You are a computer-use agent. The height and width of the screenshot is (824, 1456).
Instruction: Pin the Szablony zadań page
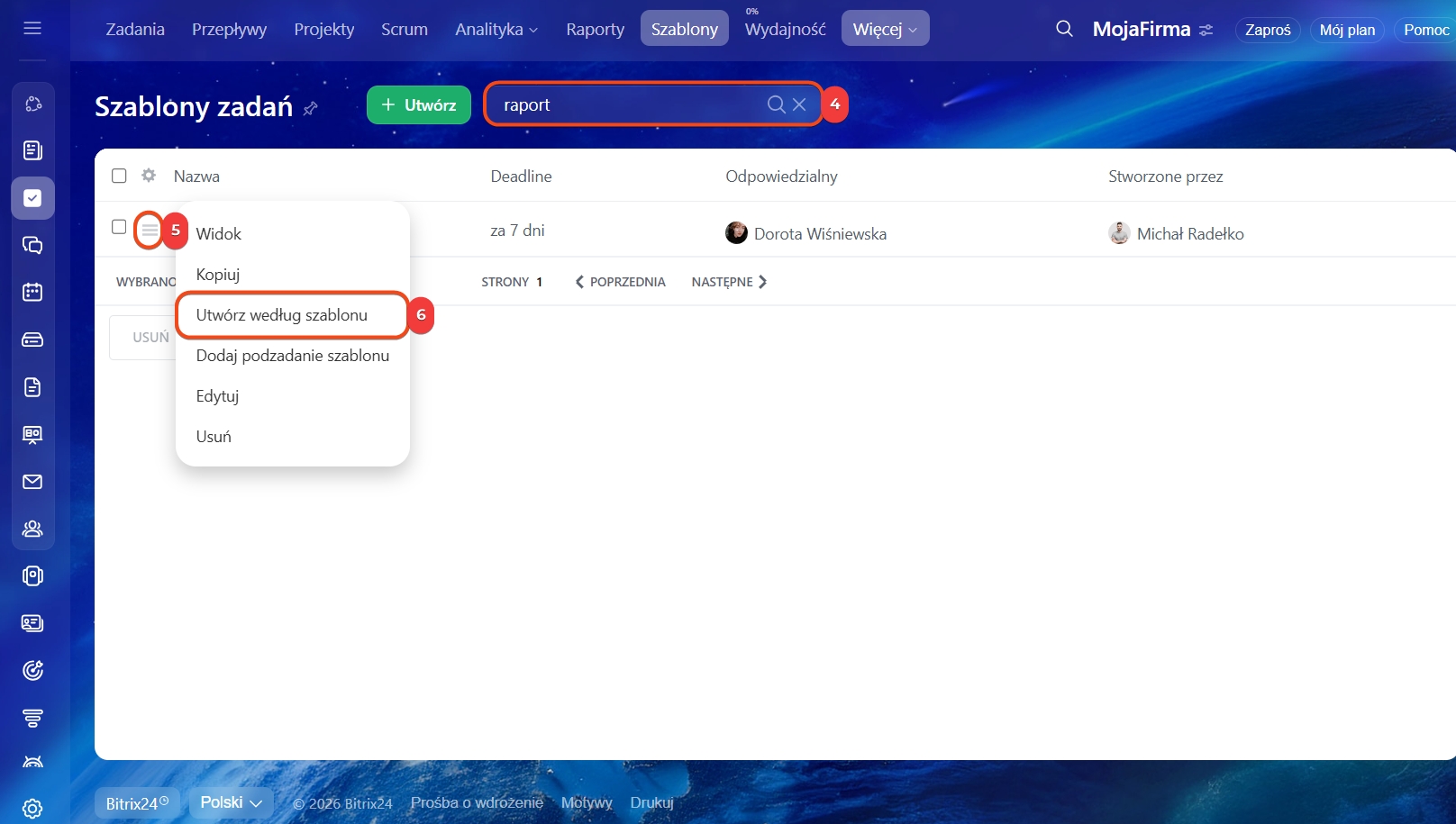click(311, 108)
